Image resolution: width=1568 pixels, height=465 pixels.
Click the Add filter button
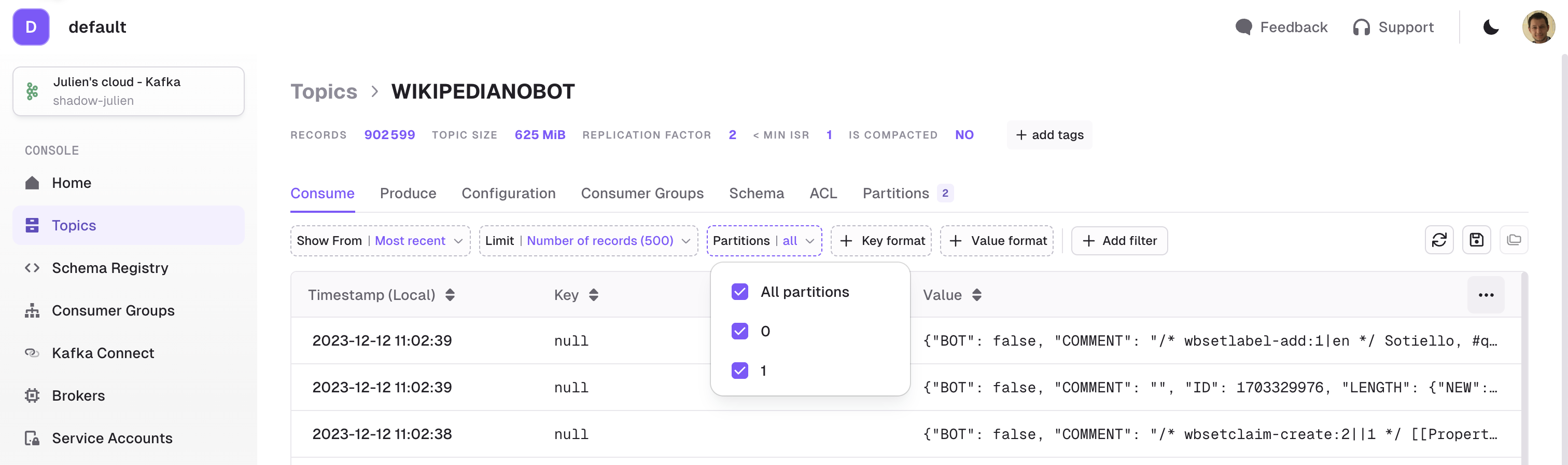(1119, 241)
